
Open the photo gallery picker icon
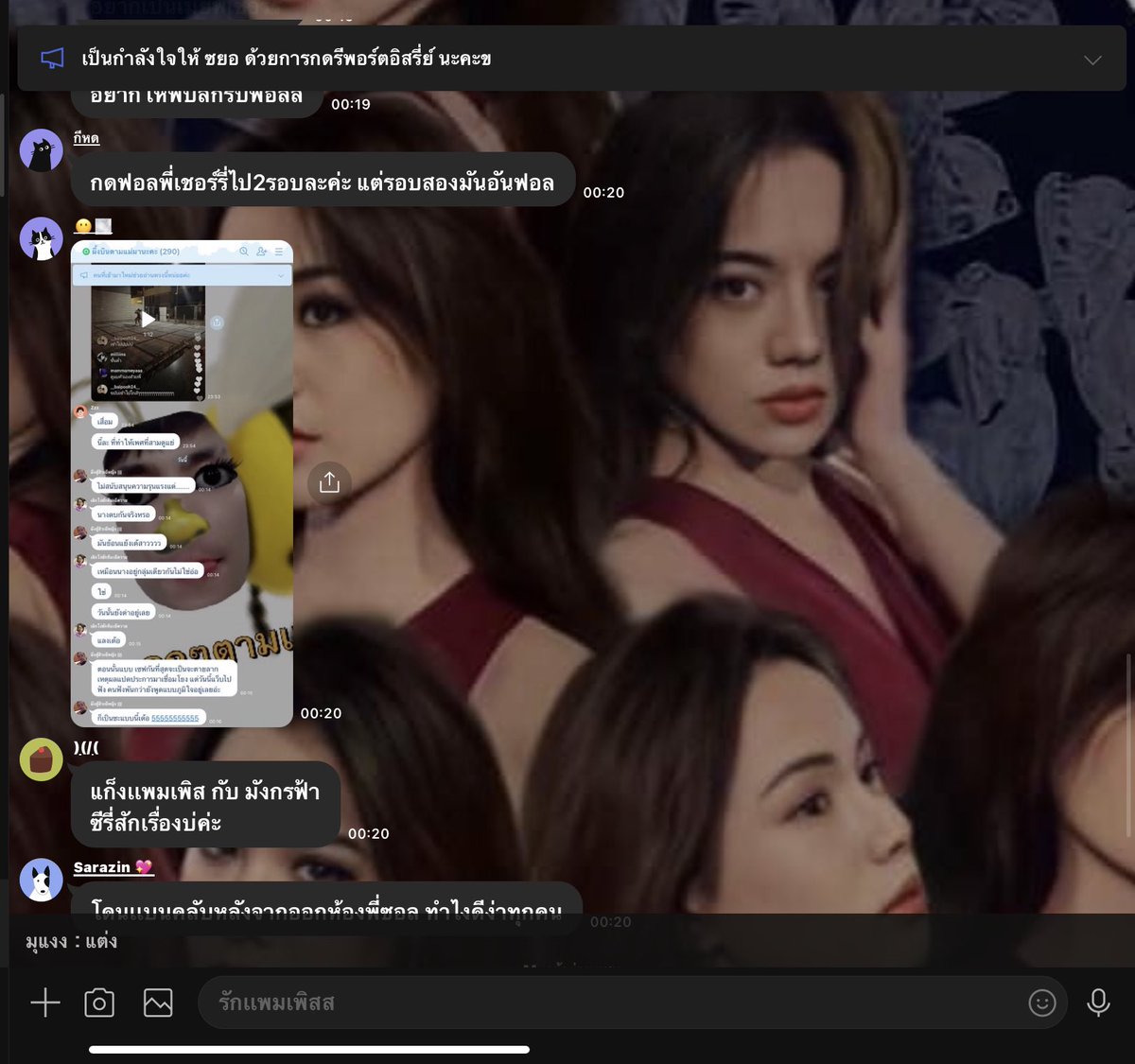pos(158,1003)
